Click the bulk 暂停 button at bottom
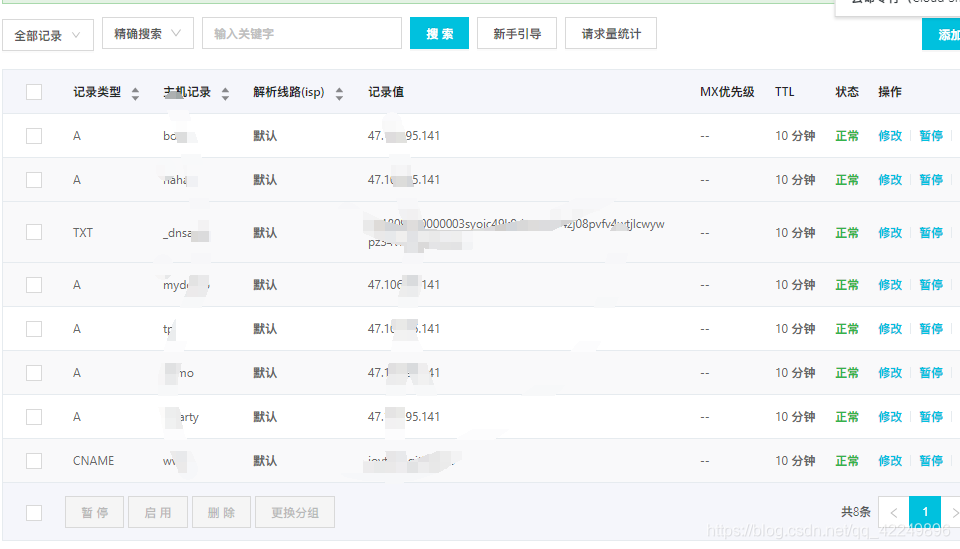The image size is (960, 549). pyautogui.click(x=95, y=512)
